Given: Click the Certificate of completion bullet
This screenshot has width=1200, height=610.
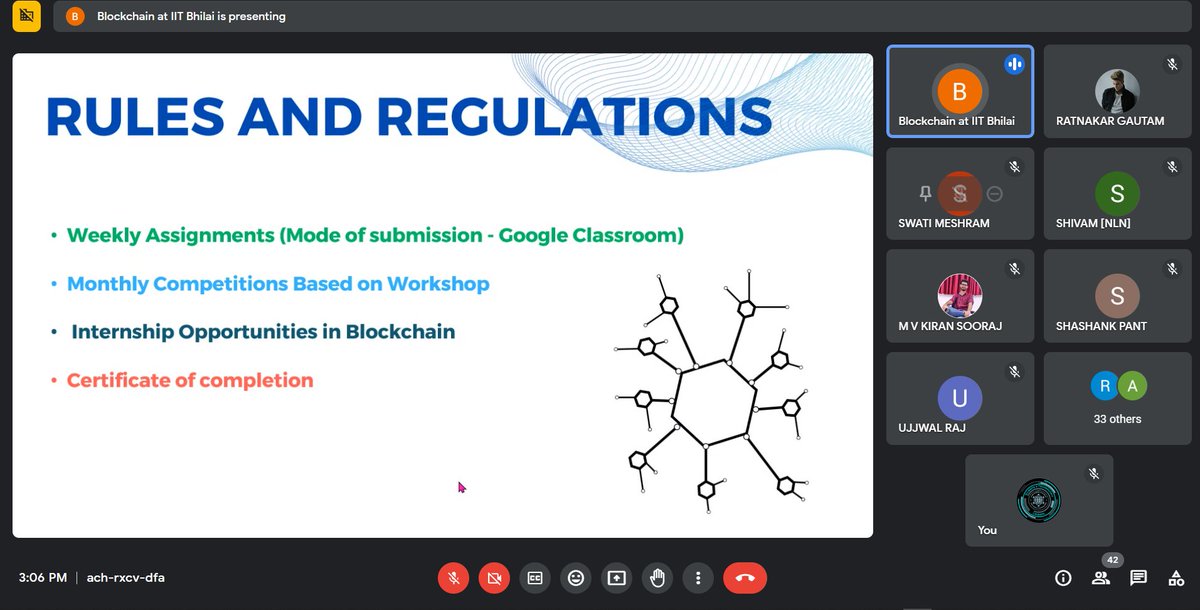Looking at the screenshot, I should tap(190, 380).
